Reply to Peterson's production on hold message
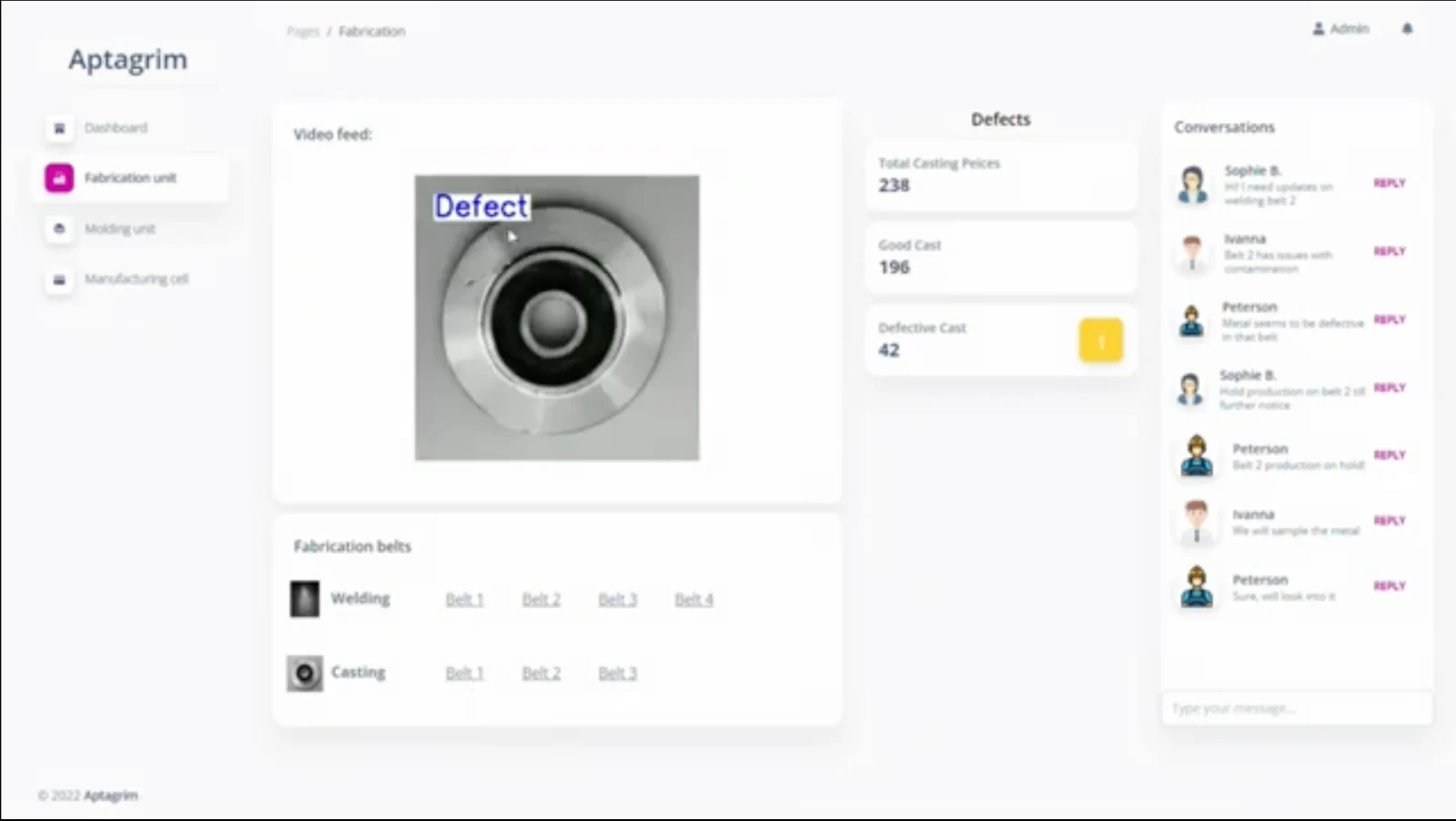Screen dimensions: 1456x821 (1390, 455)
